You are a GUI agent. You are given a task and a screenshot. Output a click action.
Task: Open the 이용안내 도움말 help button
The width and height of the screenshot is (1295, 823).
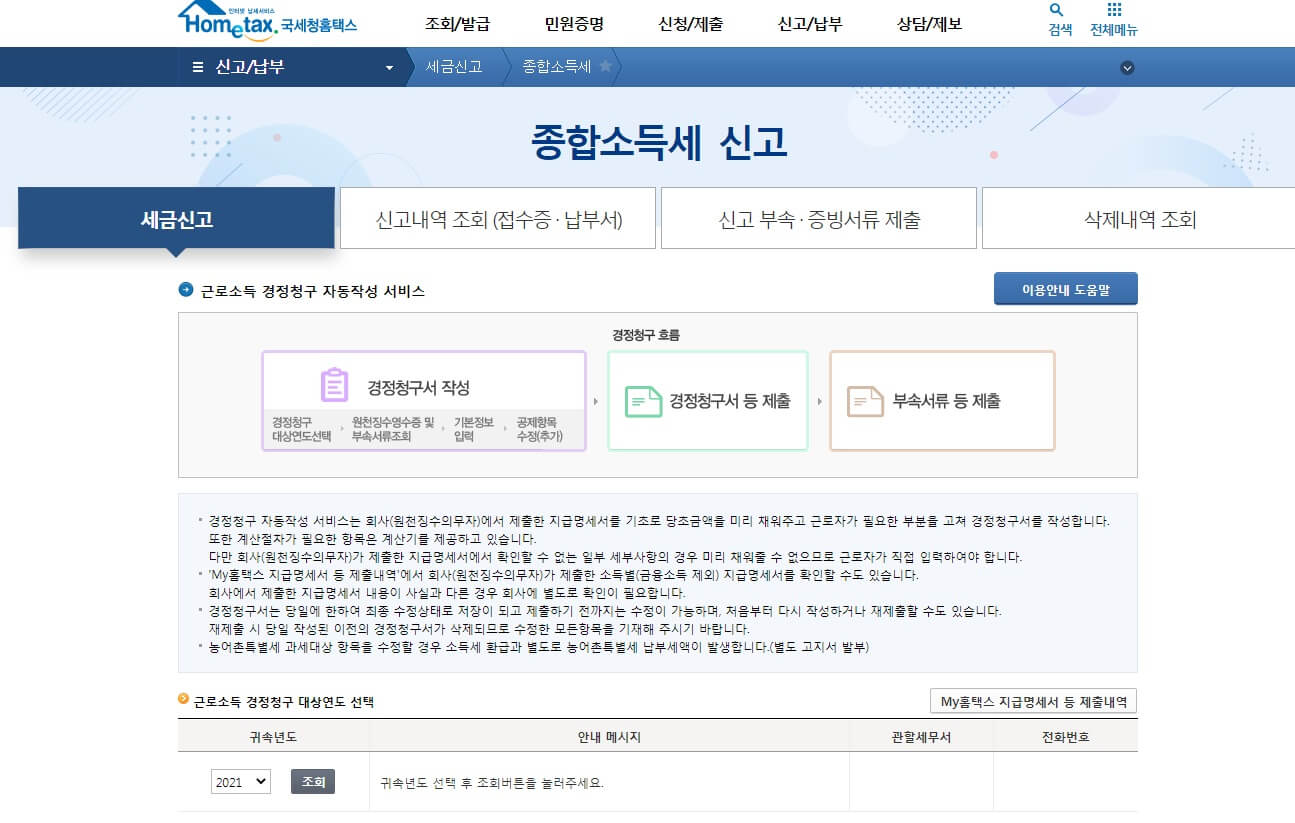click(x=1065, y=288)
